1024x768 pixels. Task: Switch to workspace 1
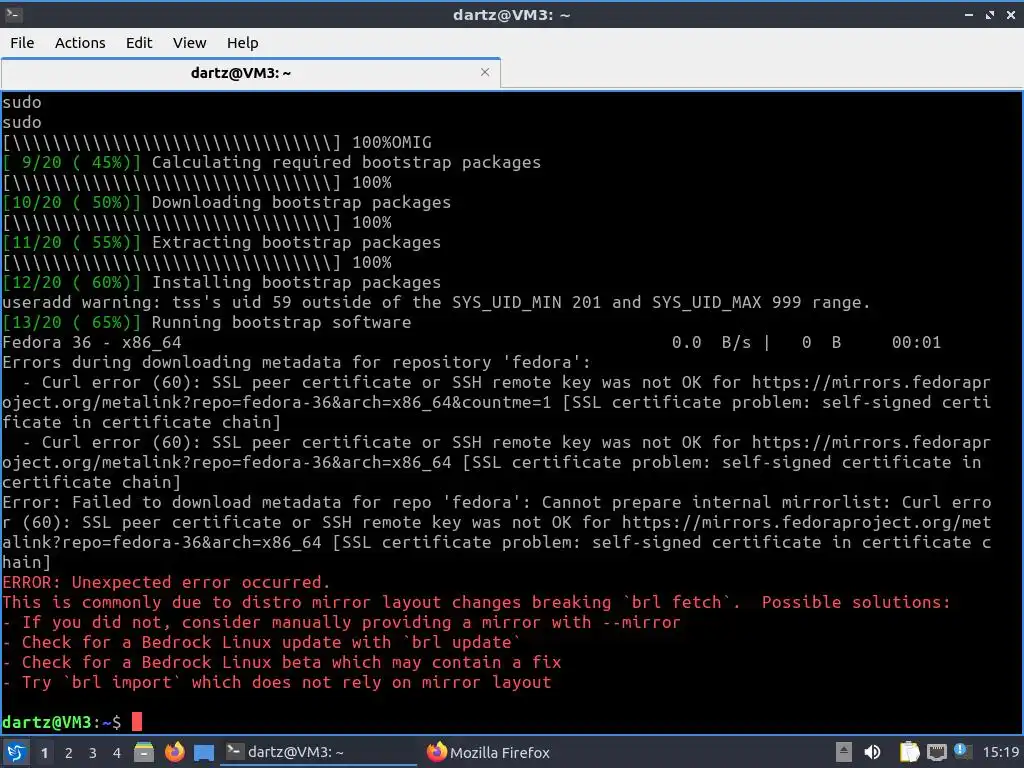[x=44, y=753]
